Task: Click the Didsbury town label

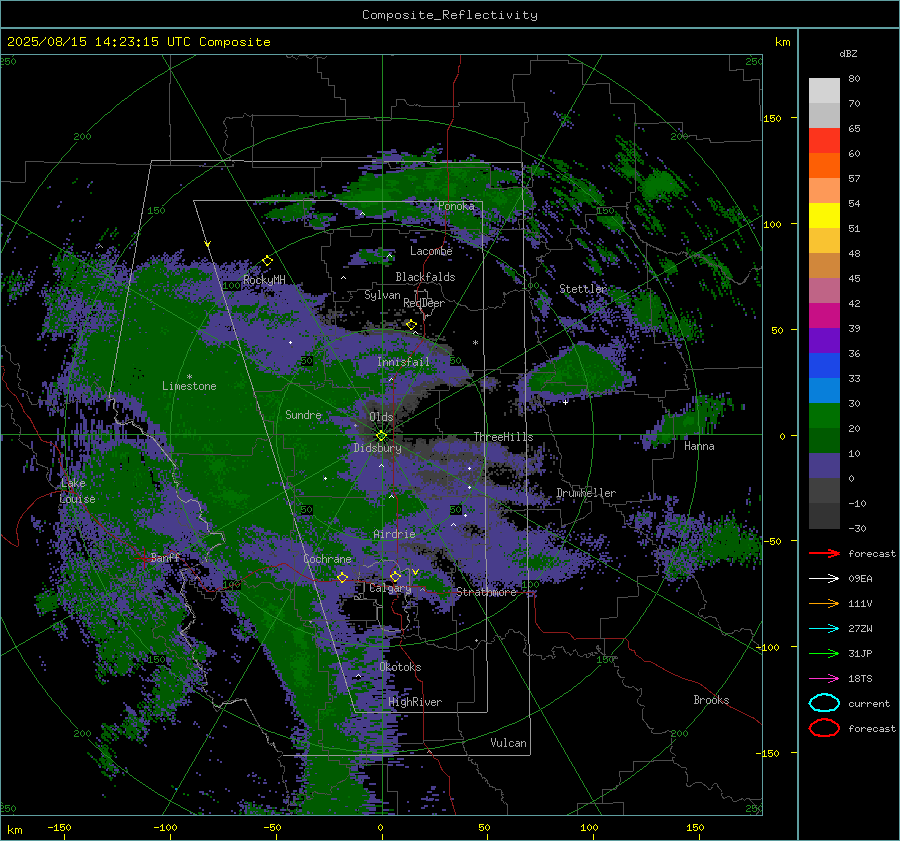Action: point(378,448)
